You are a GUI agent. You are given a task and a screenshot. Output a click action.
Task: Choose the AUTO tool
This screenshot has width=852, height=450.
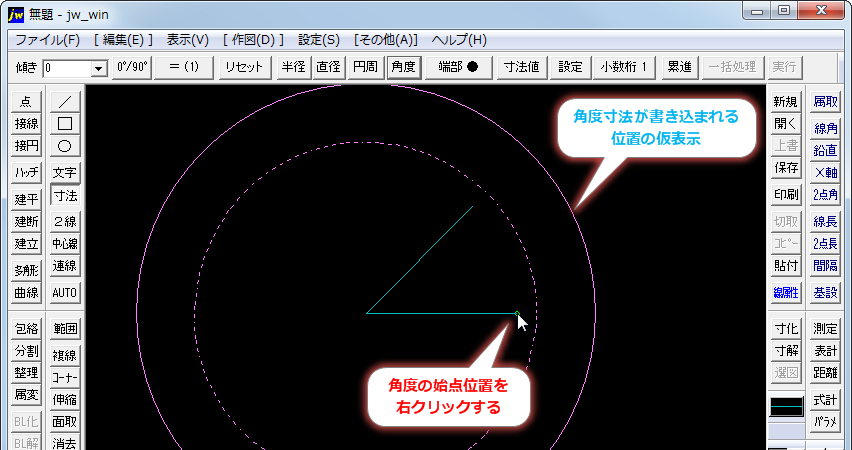click(65, 293)
